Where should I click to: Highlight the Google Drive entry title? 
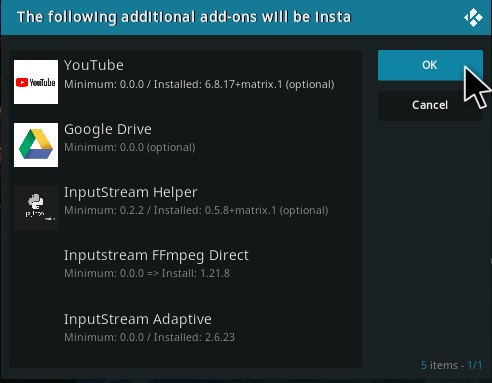click(x=108, y=129)
